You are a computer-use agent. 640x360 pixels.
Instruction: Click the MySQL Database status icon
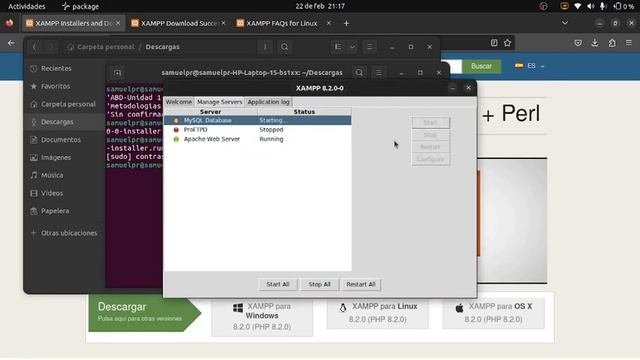[176, 120]
